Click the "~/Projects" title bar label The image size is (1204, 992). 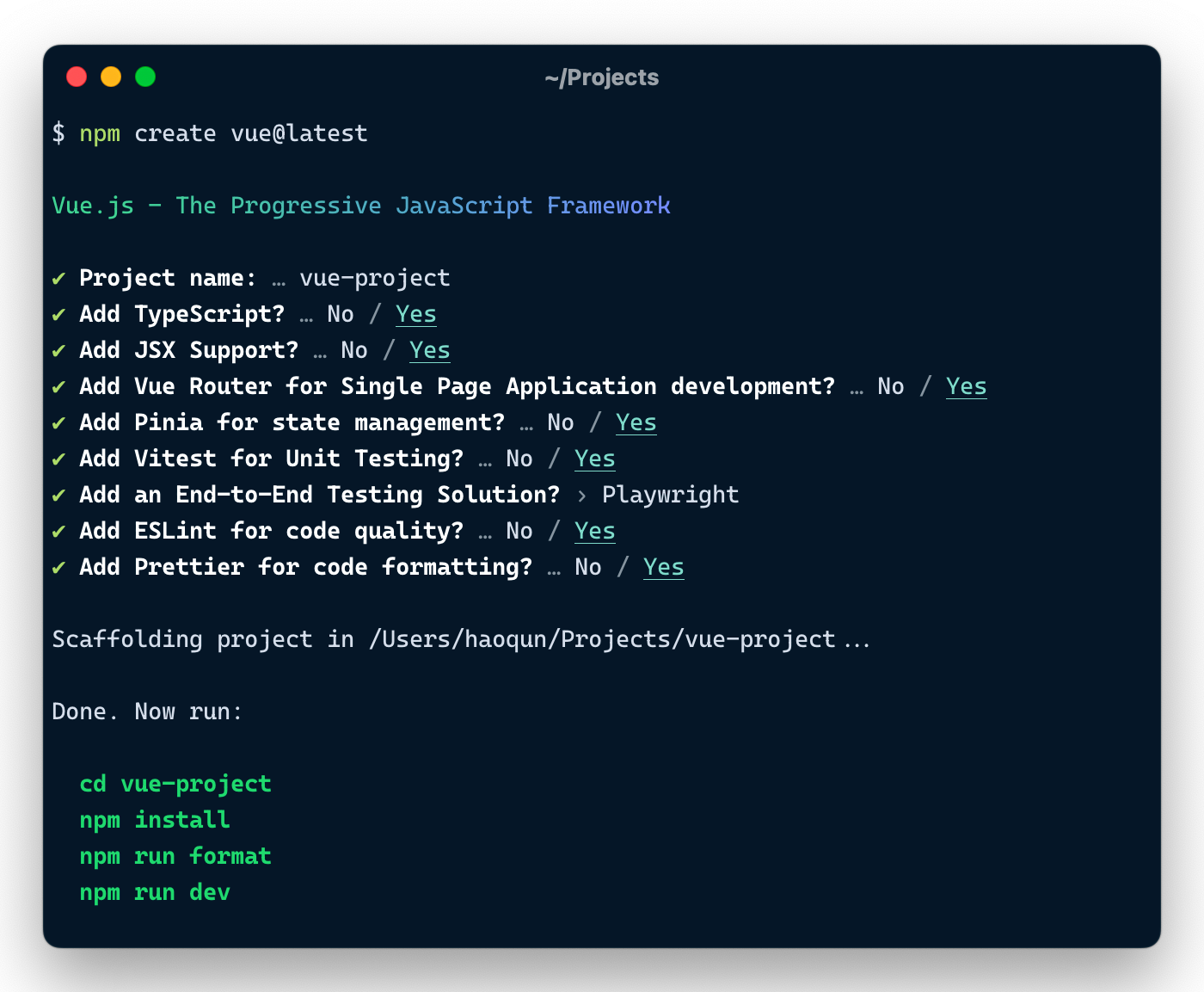tap(602, 77)
